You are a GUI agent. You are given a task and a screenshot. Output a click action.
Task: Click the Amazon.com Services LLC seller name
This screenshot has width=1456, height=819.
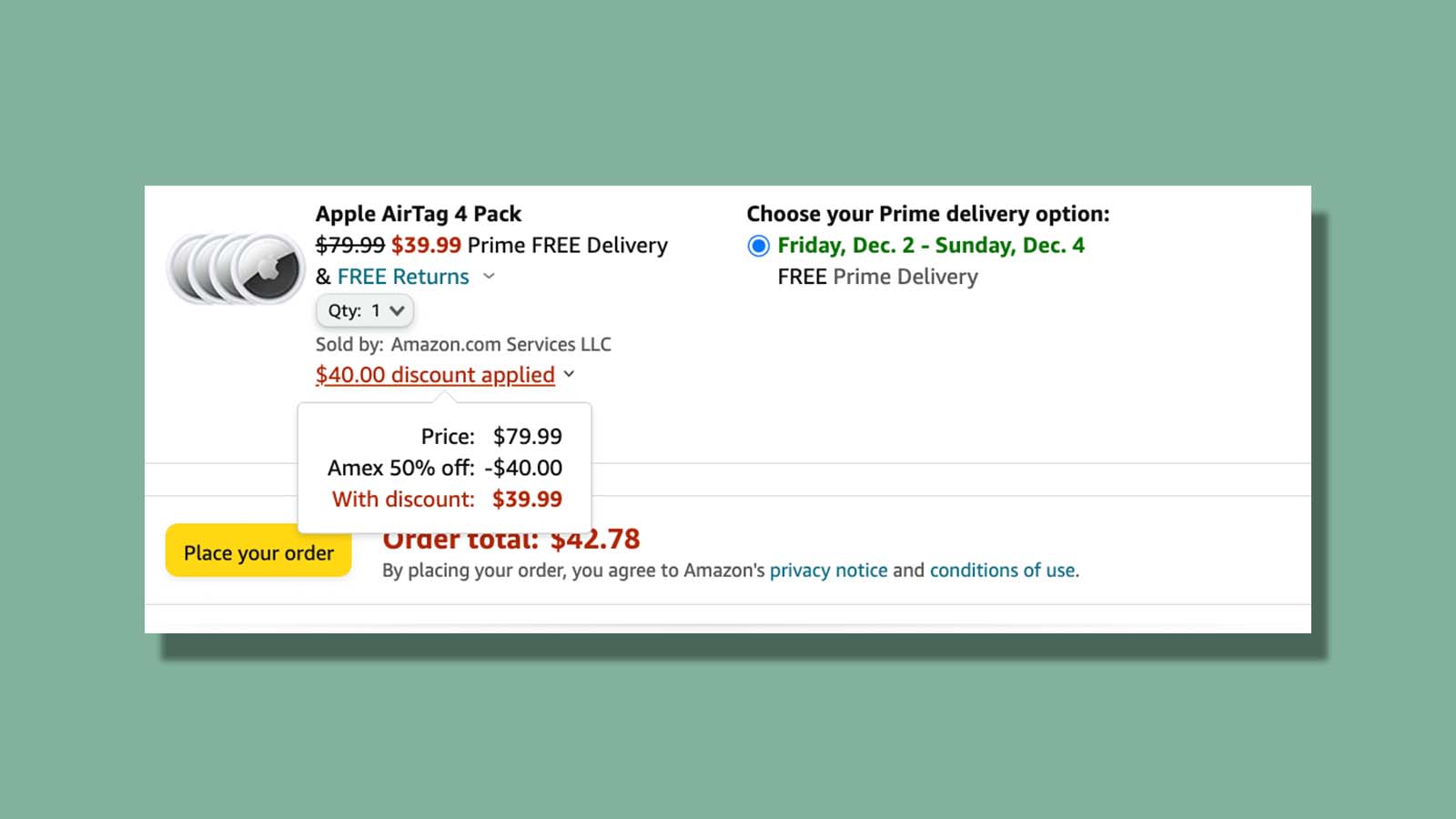[501, 344]
